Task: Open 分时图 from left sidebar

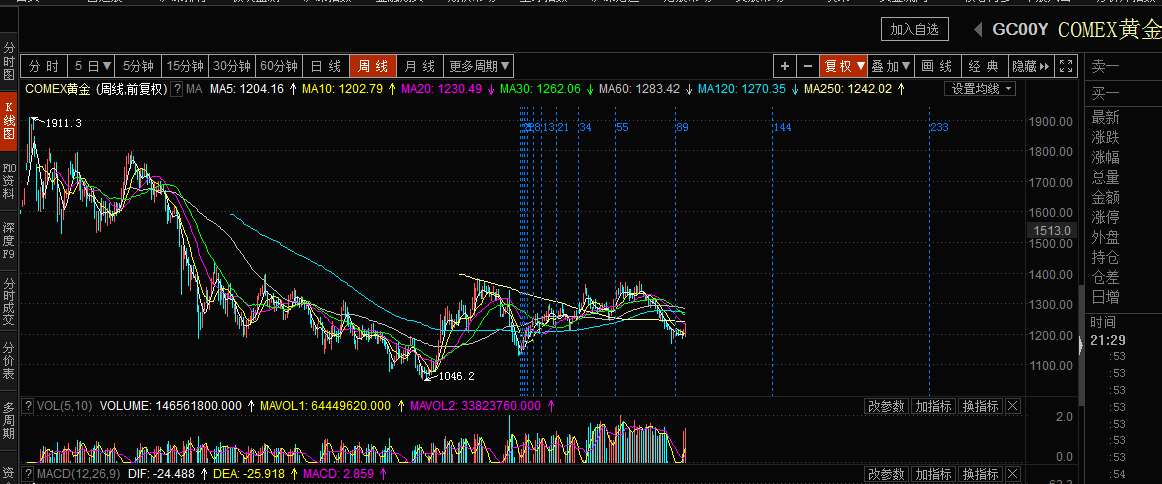Action: pyautogui.click(x=9, y=61)
